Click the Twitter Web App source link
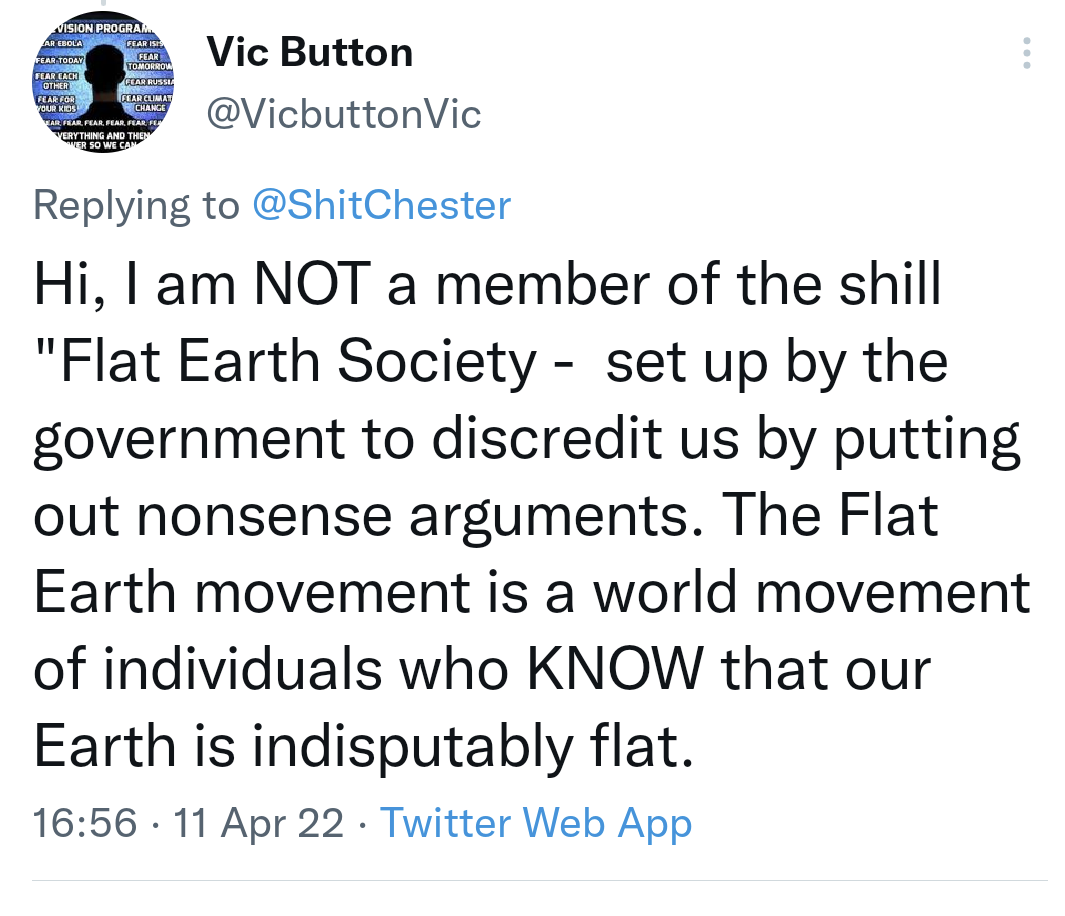The width and height of the screenshot is (1065, 916). [x=536, y=823]
